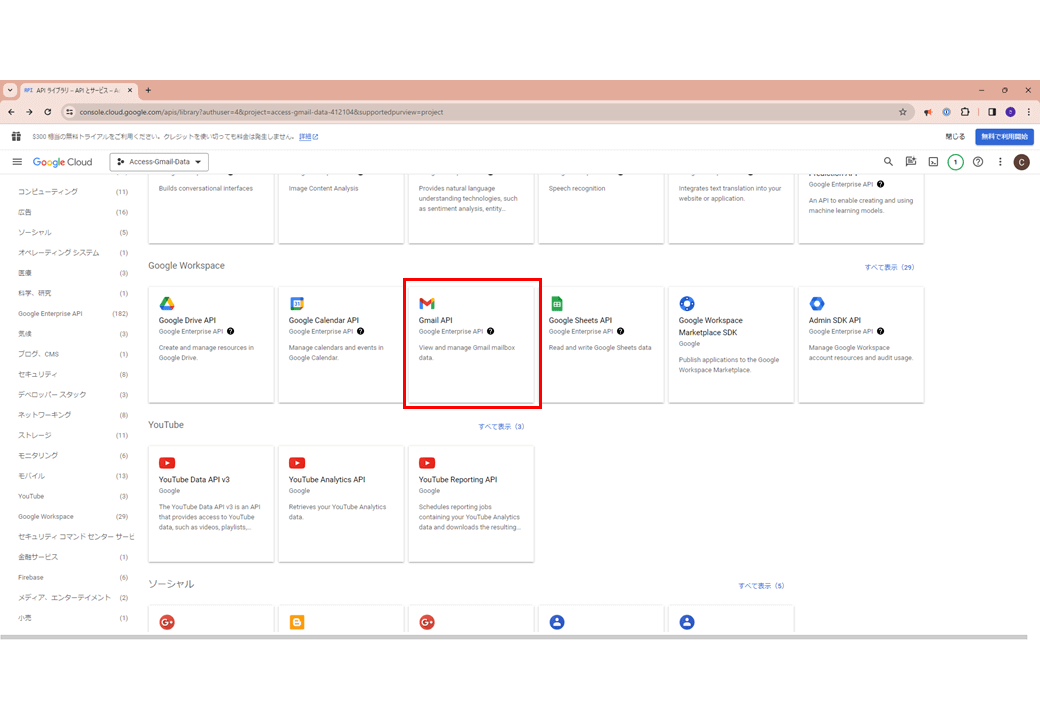Toggle the browser side panel icon
The width and height of the screenshot is (1040, 720).
[x=992, y=112]
